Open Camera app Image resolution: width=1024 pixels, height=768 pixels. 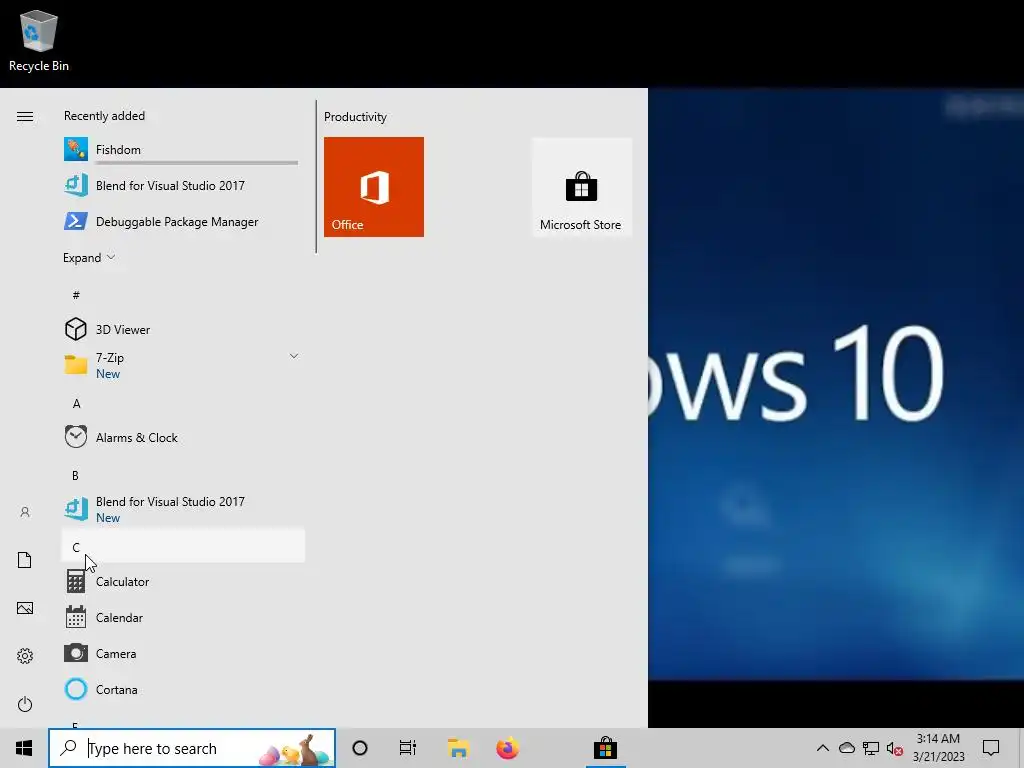click(x=183, y=653)
